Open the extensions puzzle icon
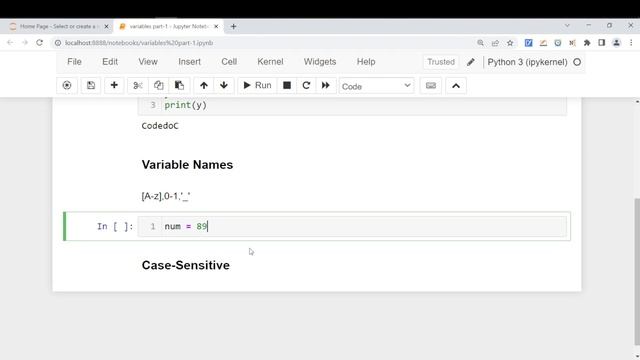The height and width of the screenshot is (360, 640). click(587, 43)
